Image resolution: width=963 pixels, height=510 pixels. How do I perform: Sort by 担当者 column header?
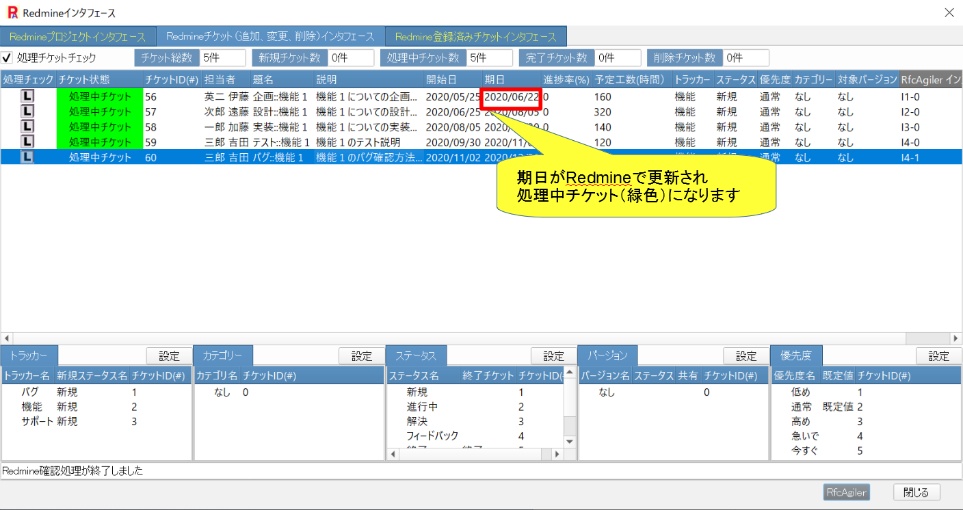click(x=226, y=80)
